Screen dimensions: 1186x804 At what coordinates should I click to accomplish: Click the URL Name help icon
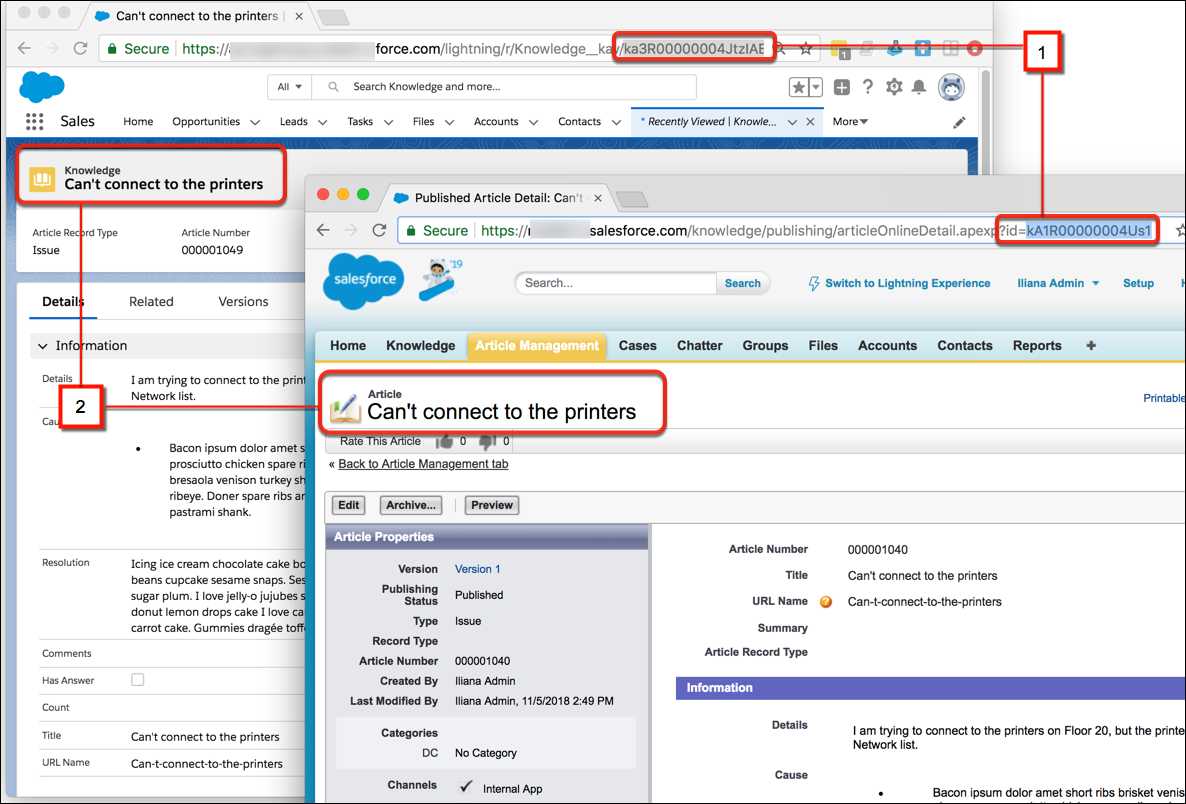click(826, 602)
